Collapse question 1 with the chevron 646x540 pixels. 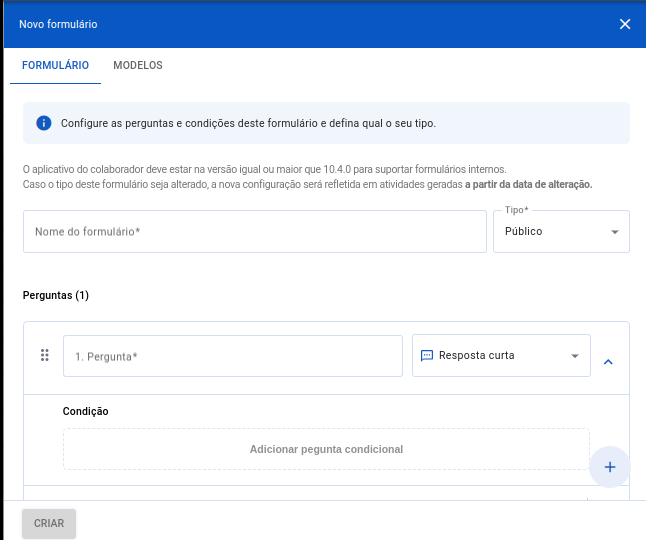(x=608, y=360)
